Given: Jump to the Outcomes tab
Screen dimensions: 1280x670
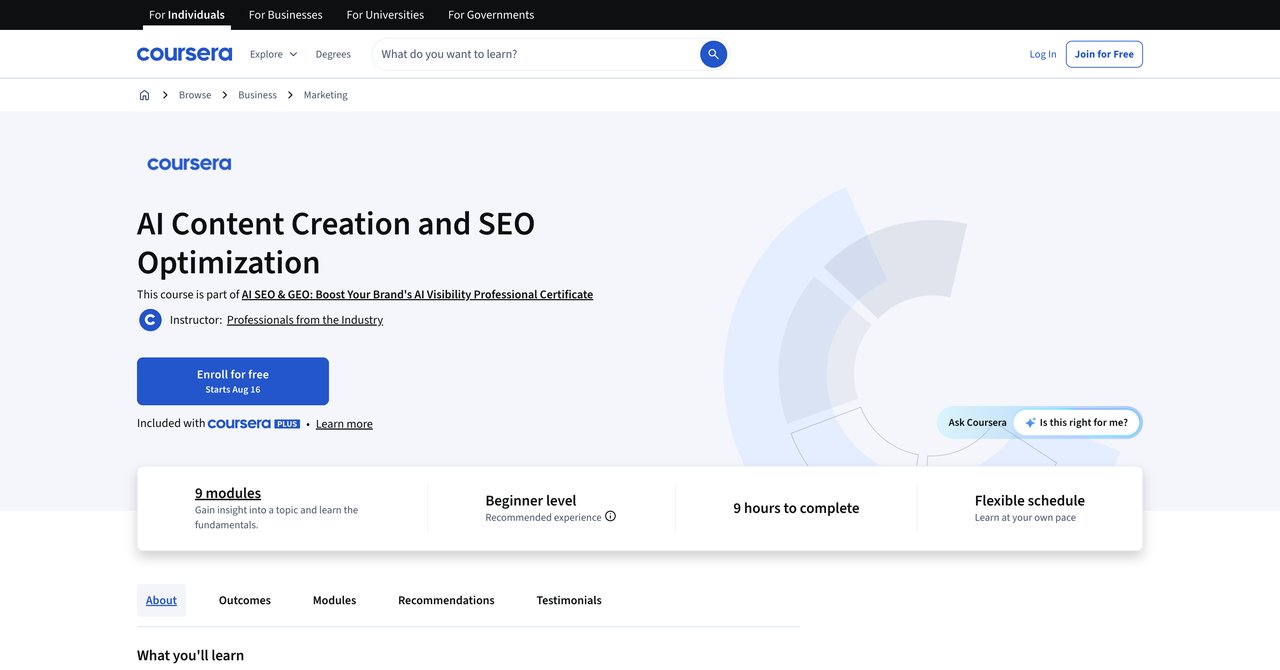Looking at the screenshot, I should [x=245, y=600].
